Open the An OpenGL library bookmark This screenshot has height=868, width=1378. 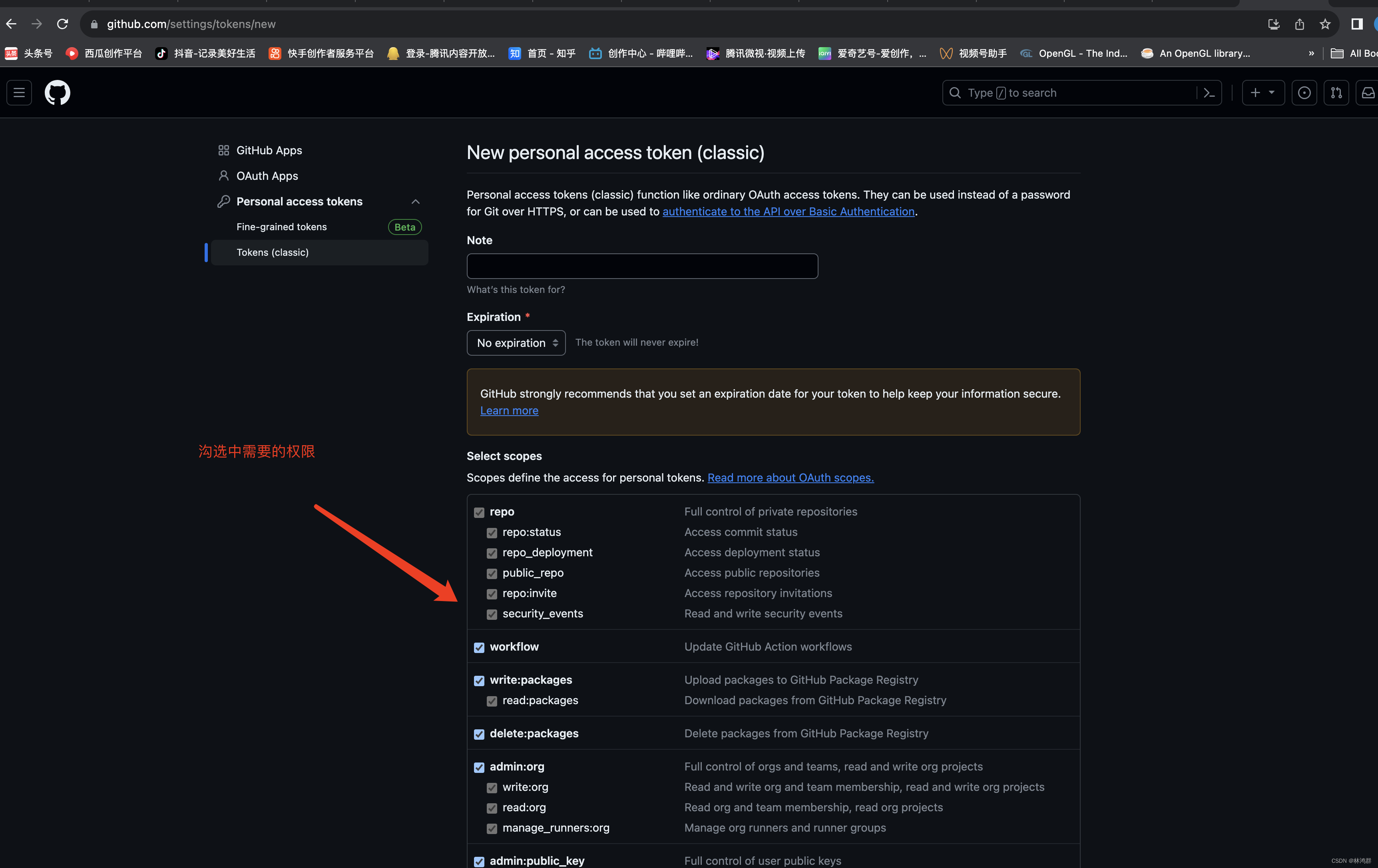[1195, 53]
